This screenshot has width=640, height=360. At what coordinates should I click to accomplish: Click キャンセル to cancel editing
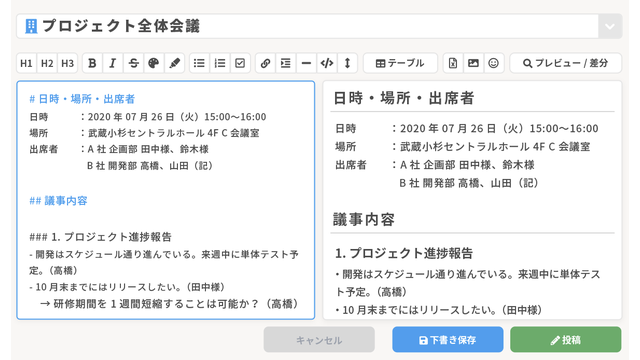319,340
